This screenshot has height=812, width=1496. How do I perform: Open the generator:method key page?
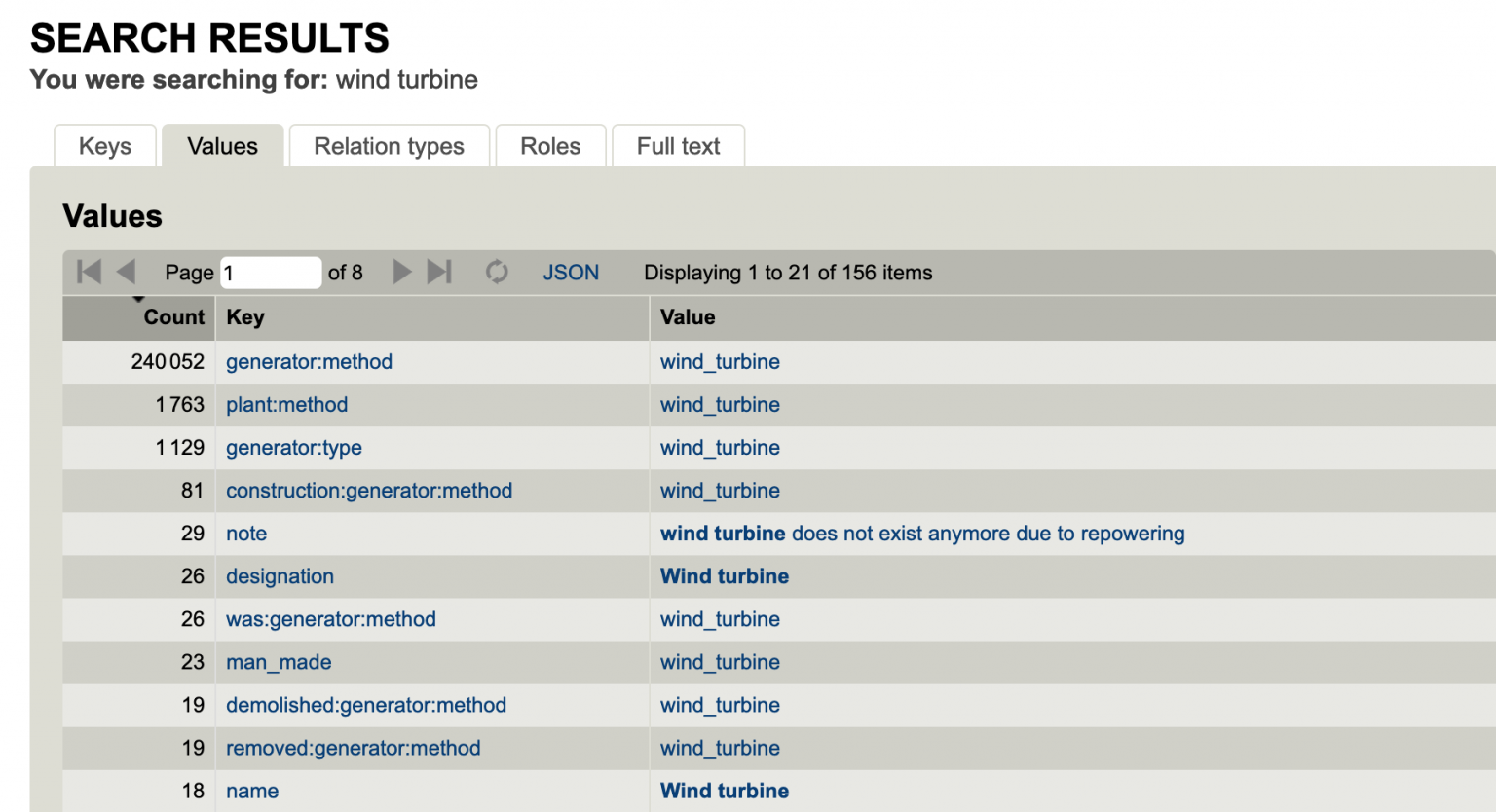coord(309,361)
